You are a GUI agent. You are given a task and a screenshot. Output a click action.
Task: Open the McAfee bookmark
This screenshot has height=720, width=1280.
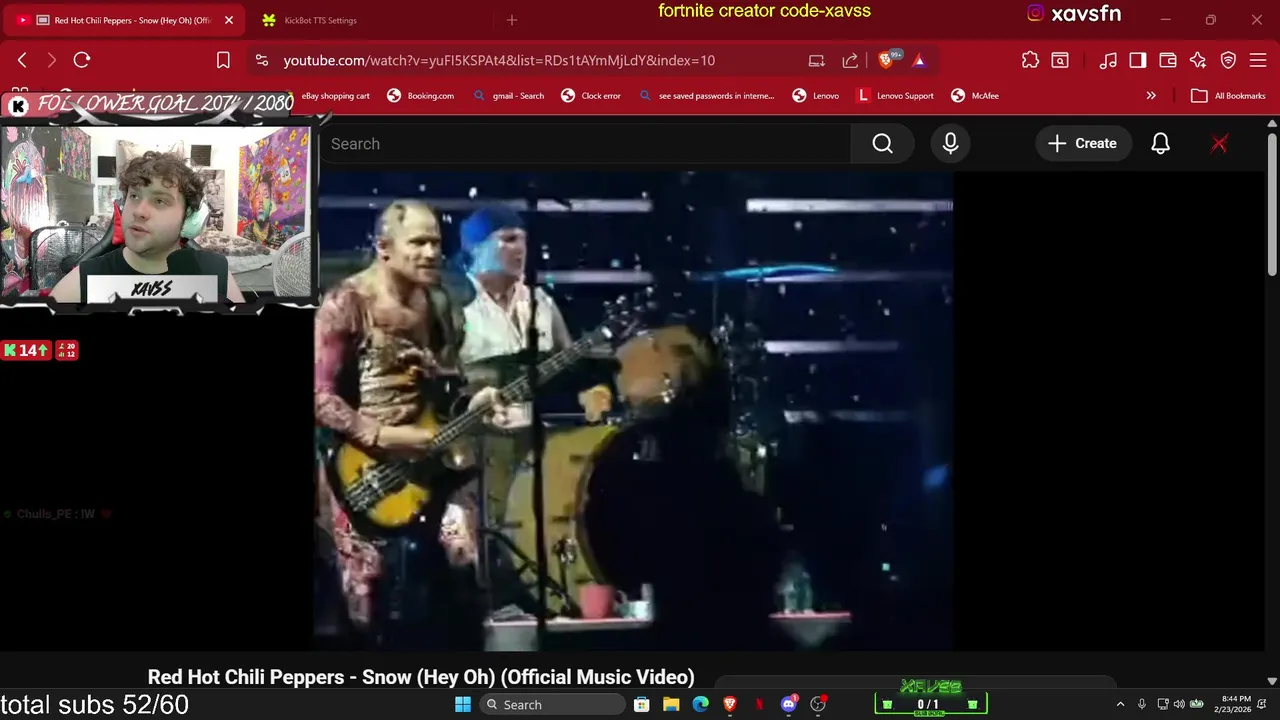click(x=974, y=96)
